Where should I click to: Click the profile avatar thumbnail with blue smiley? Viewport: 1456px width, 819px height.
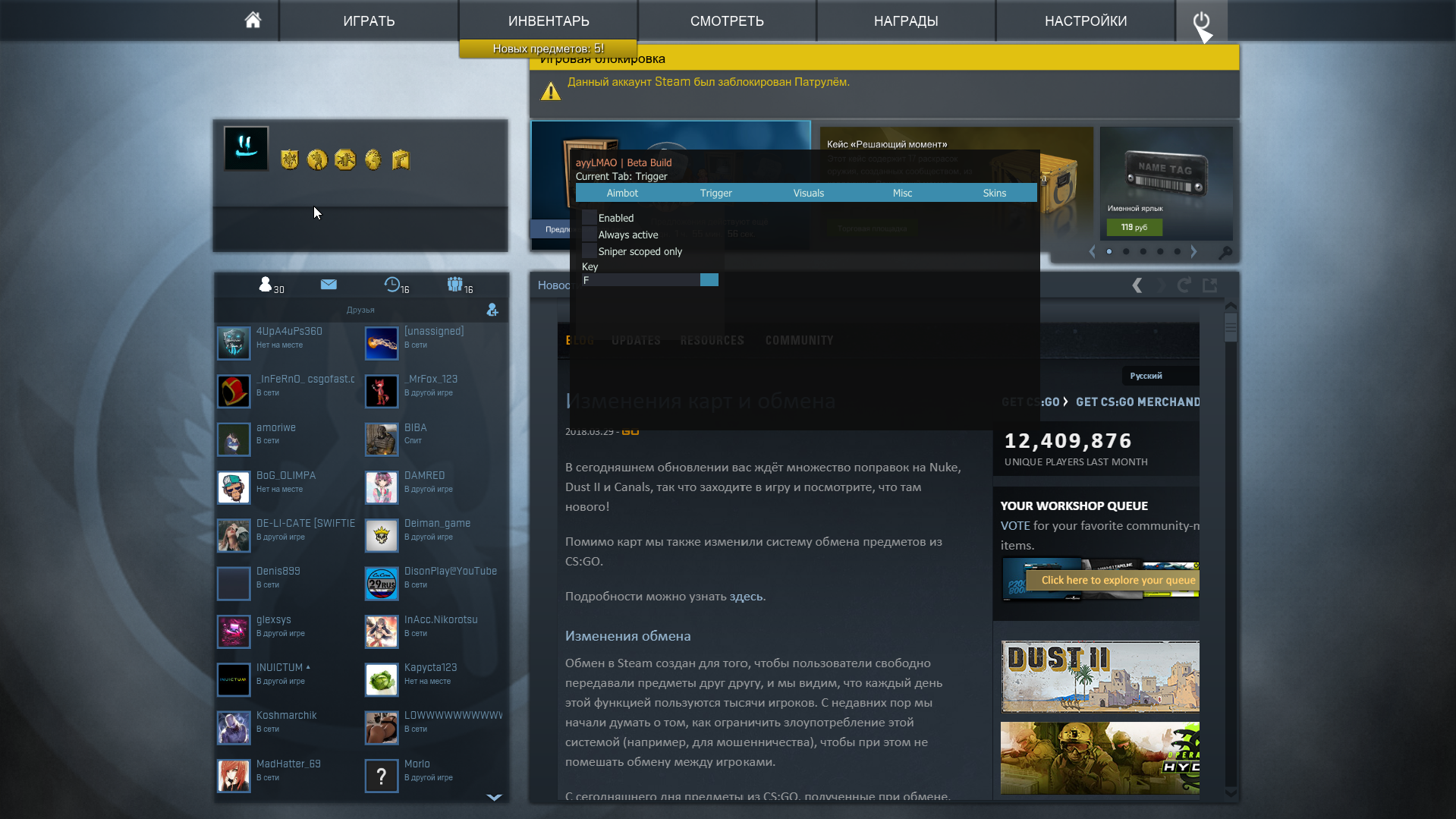click(245, 148)
